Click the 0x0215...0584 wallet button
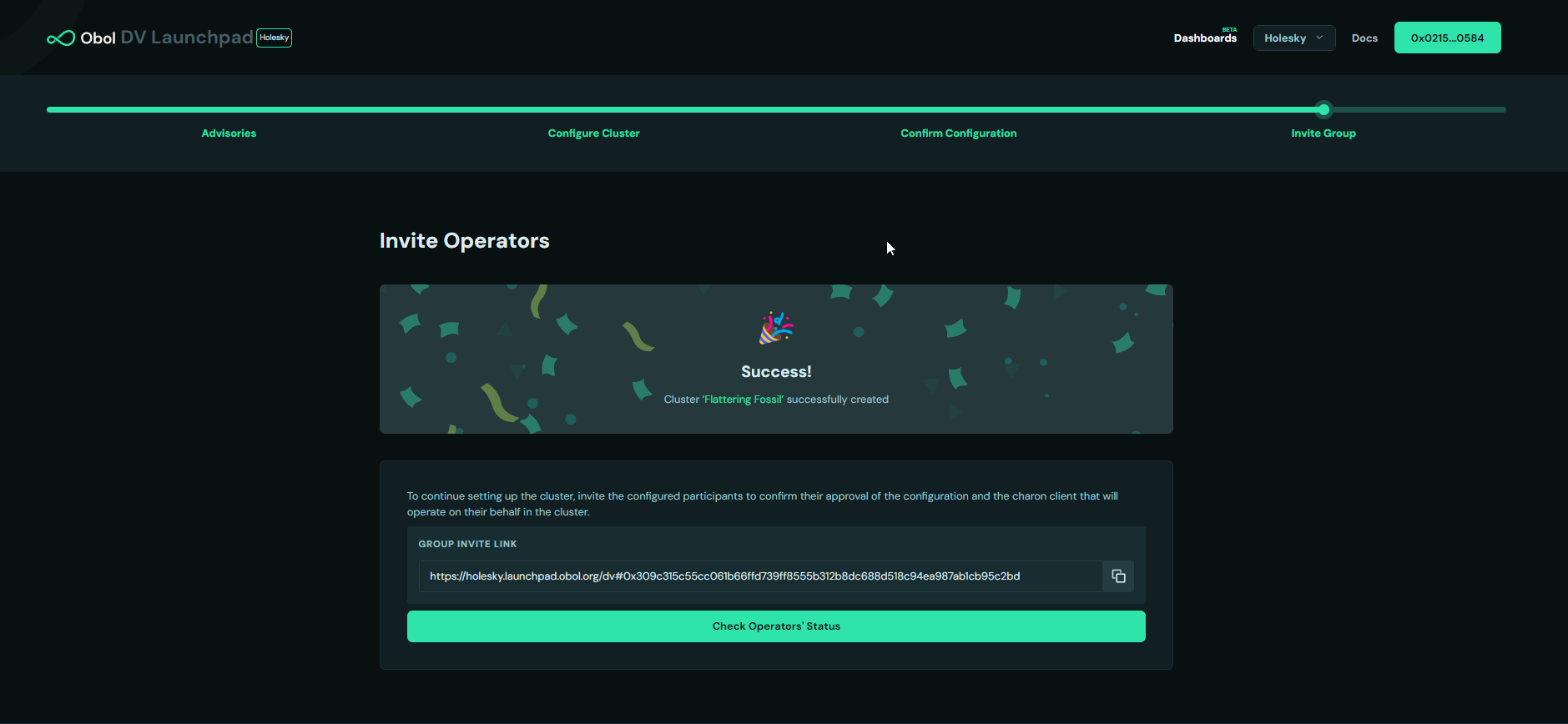Screen dimensions: 1568x724 1447,38
